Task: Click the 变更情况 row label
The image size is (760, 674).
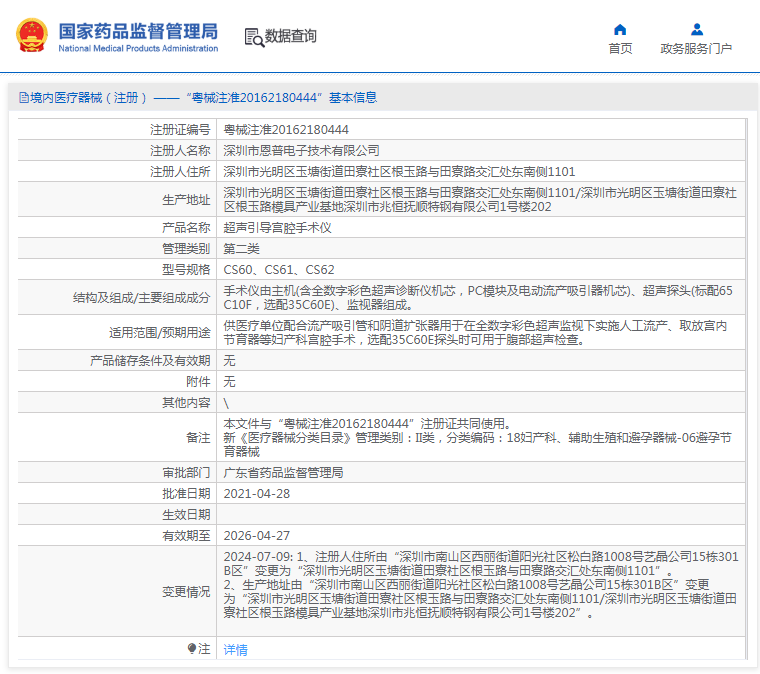Action: coord(186,592)
